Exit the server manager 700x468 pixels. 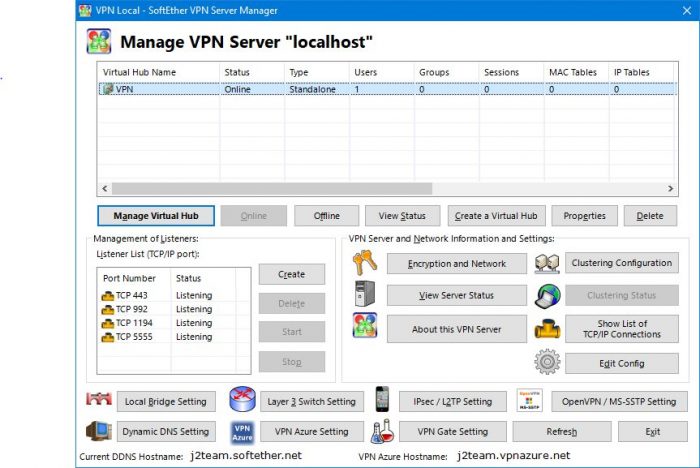click(x=653, y=431)
